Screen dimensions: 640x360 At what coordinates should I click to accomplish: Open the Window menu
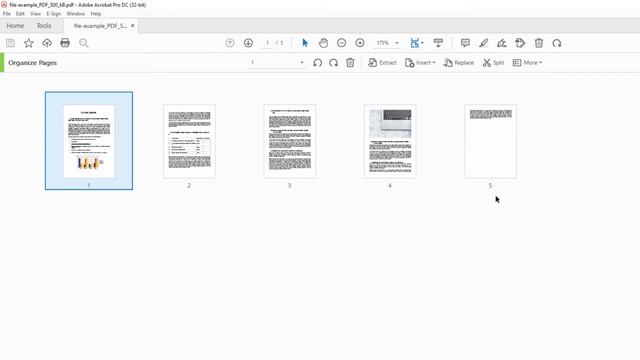tap(76, 13)
